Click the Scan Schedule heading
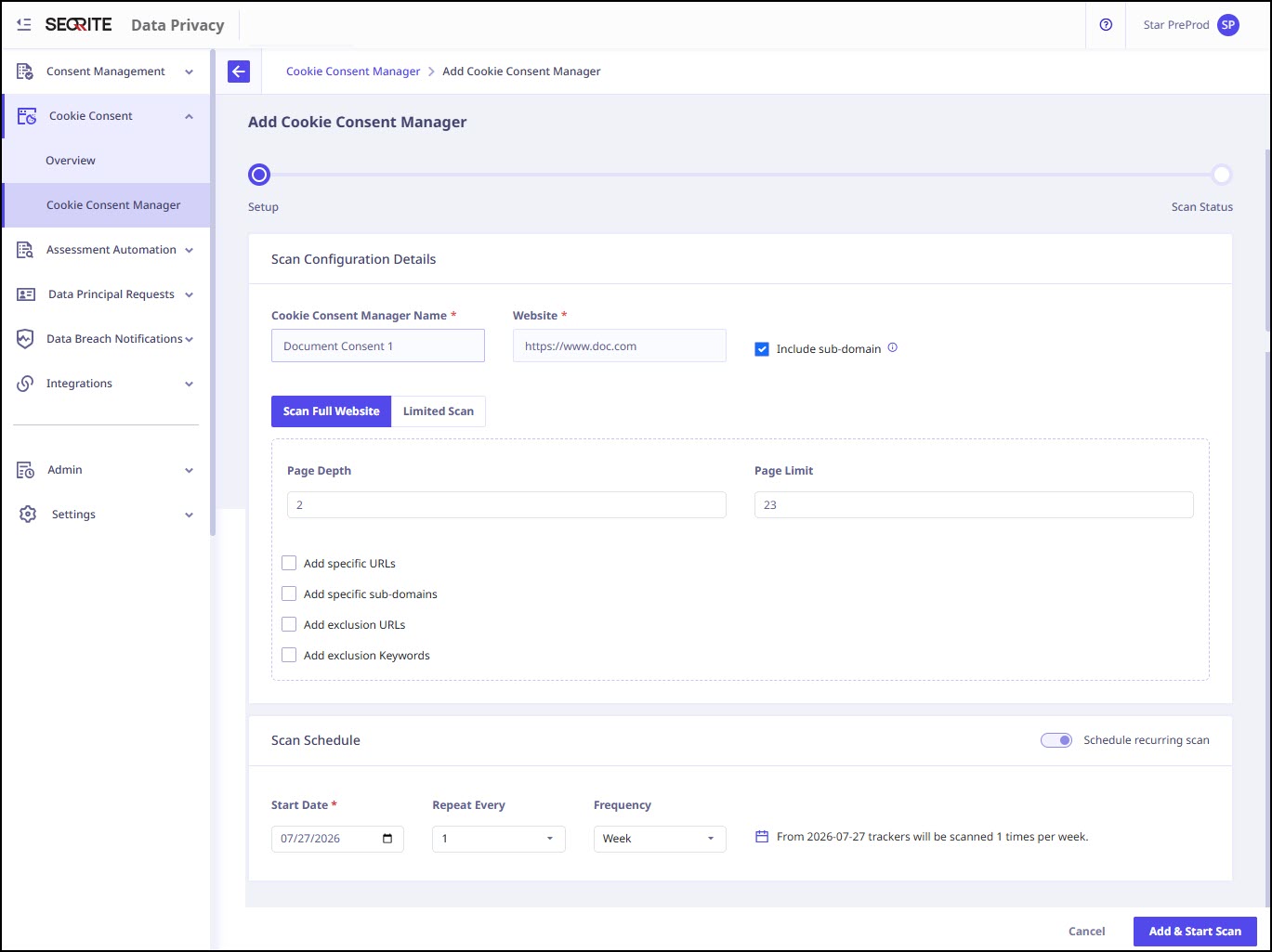 316,740
